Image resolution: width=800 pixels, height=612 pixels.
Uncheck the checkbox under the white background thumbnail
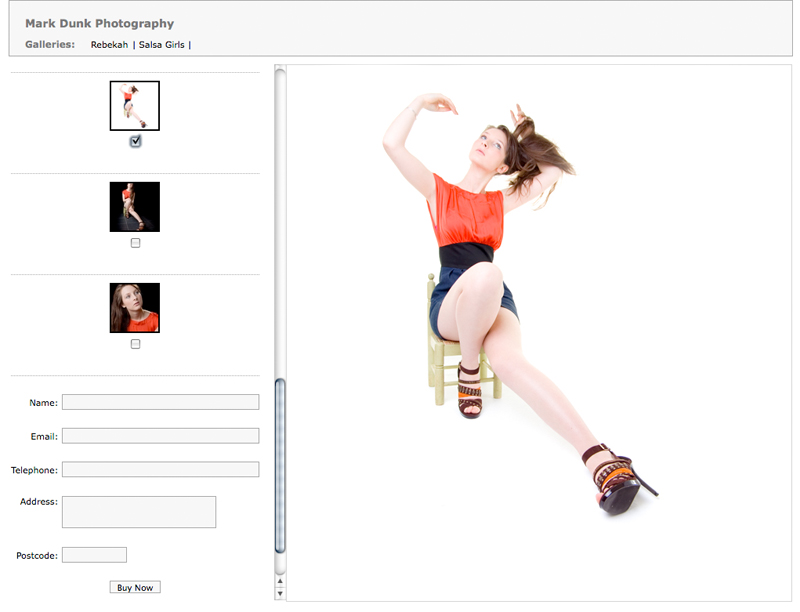pyautogui.click(x=135, y=141)
